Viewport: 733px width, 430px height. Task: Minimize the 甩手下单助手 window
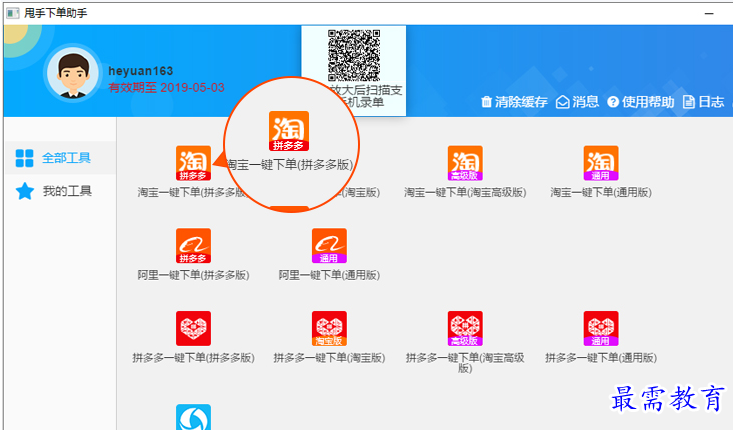pyautogui.click(x=709, y=13)
